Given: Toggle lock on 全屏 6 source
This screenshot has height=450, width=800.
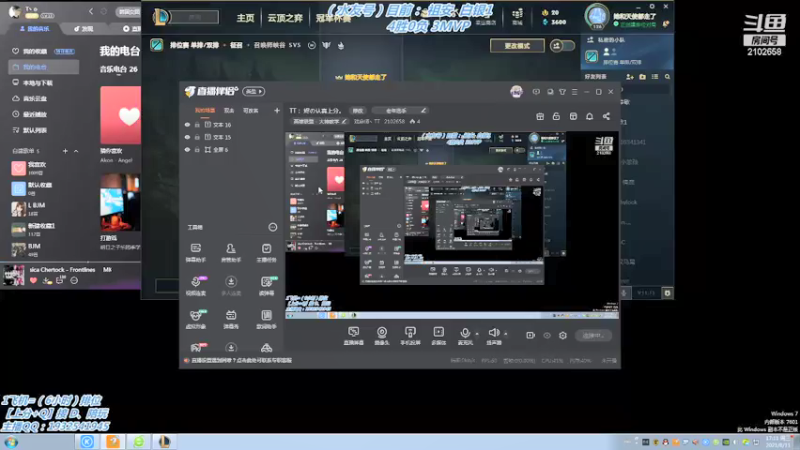Looking at the screenshot, I should point(197,149).
